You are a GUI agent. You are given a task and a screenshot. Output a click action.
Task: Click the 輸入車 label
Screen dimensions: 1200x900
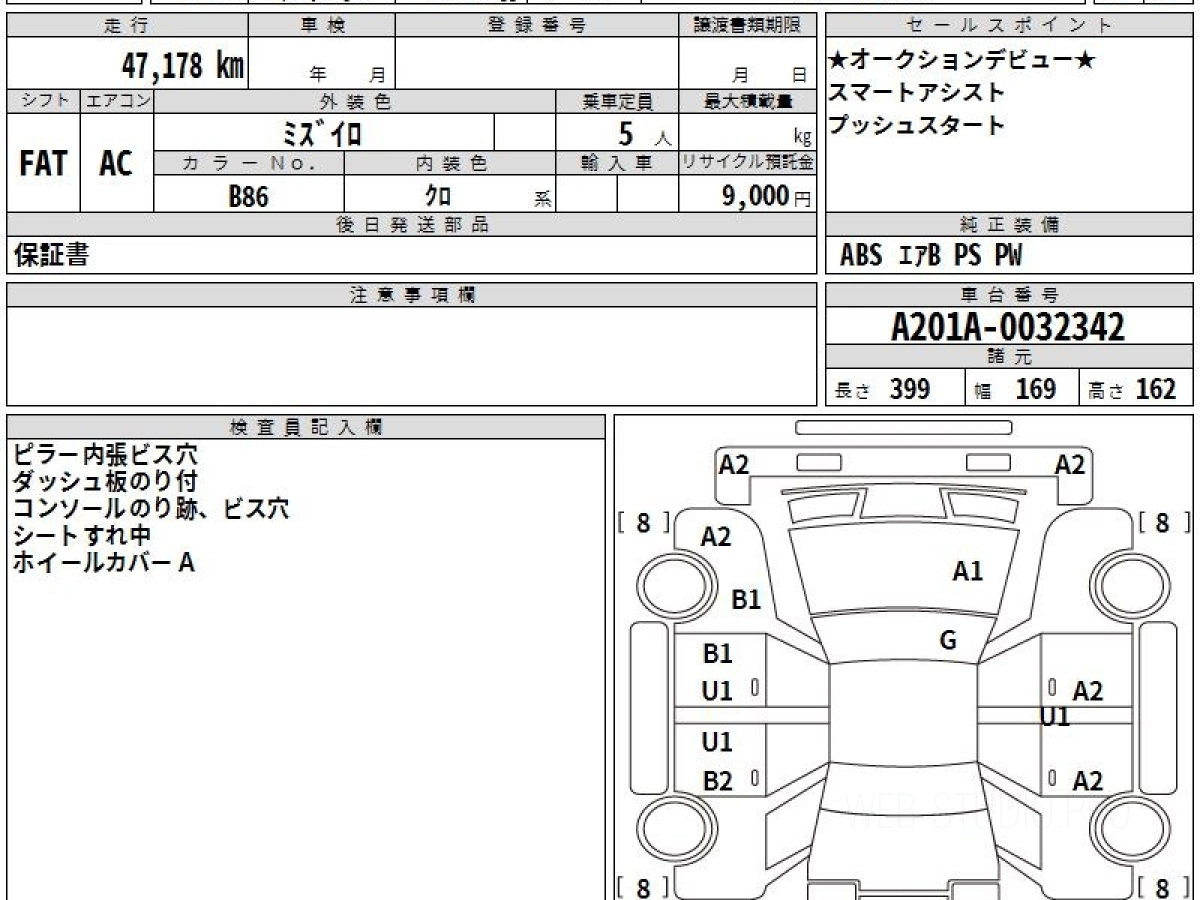[x=617, y=163]
